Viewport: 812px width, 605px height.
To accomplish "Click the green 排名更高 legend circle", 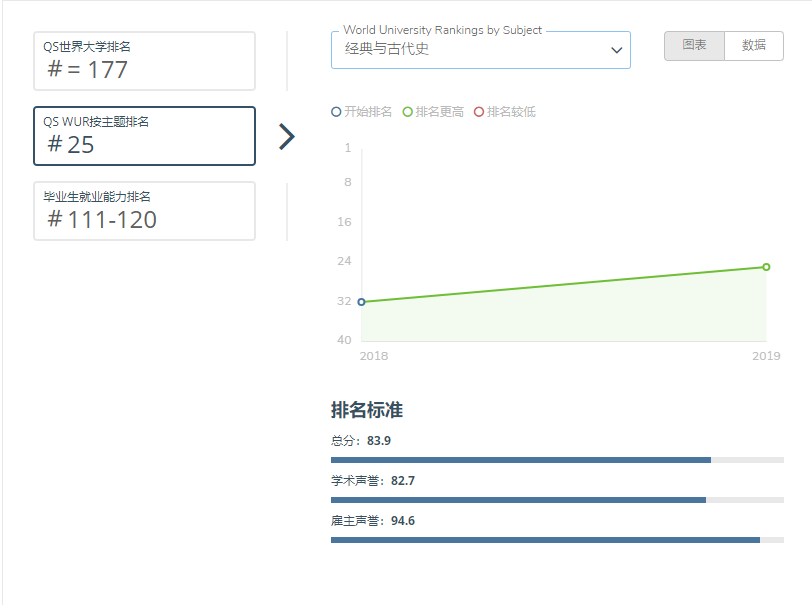I will pos(408,112).
